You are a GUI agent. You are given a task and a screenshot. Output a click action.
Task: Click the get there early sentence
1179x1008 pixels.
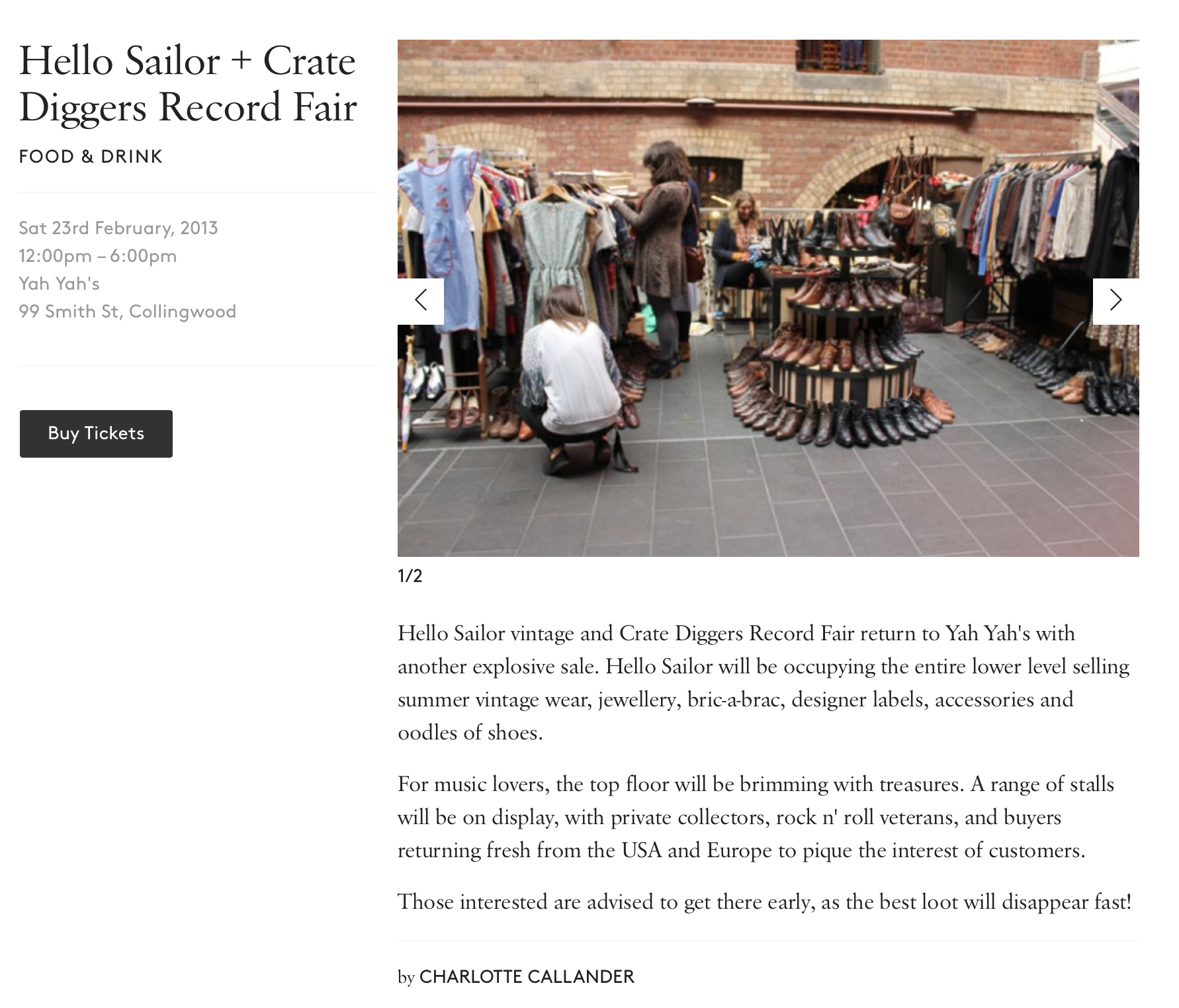click(764, 902)
